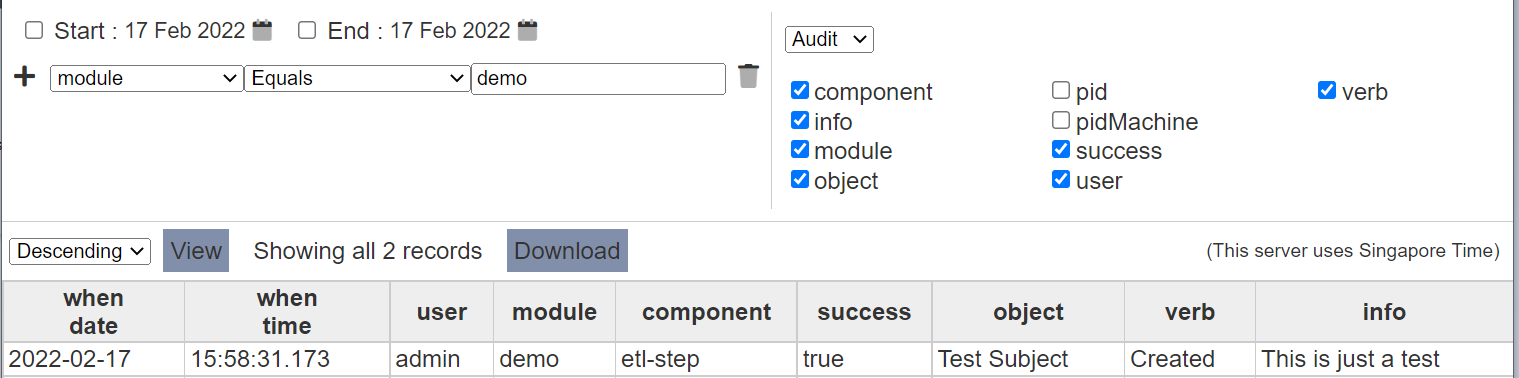
Task: Uncheck the component column checkbox
Action: point(799,91)
